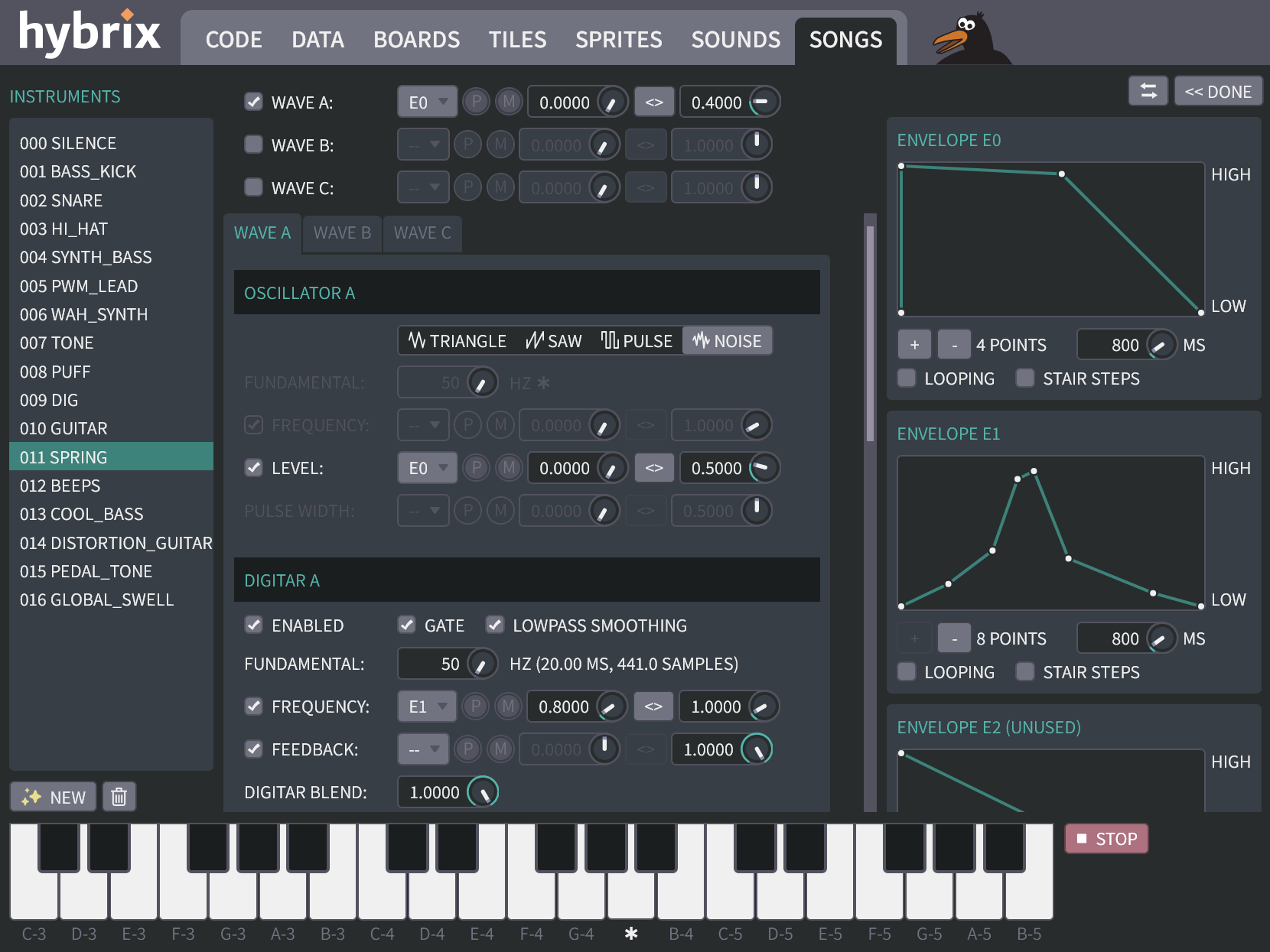This screenshot has width=1270, height=952.
Task: Disable Lowpass Smoothing checkbox
Action: 495,625
